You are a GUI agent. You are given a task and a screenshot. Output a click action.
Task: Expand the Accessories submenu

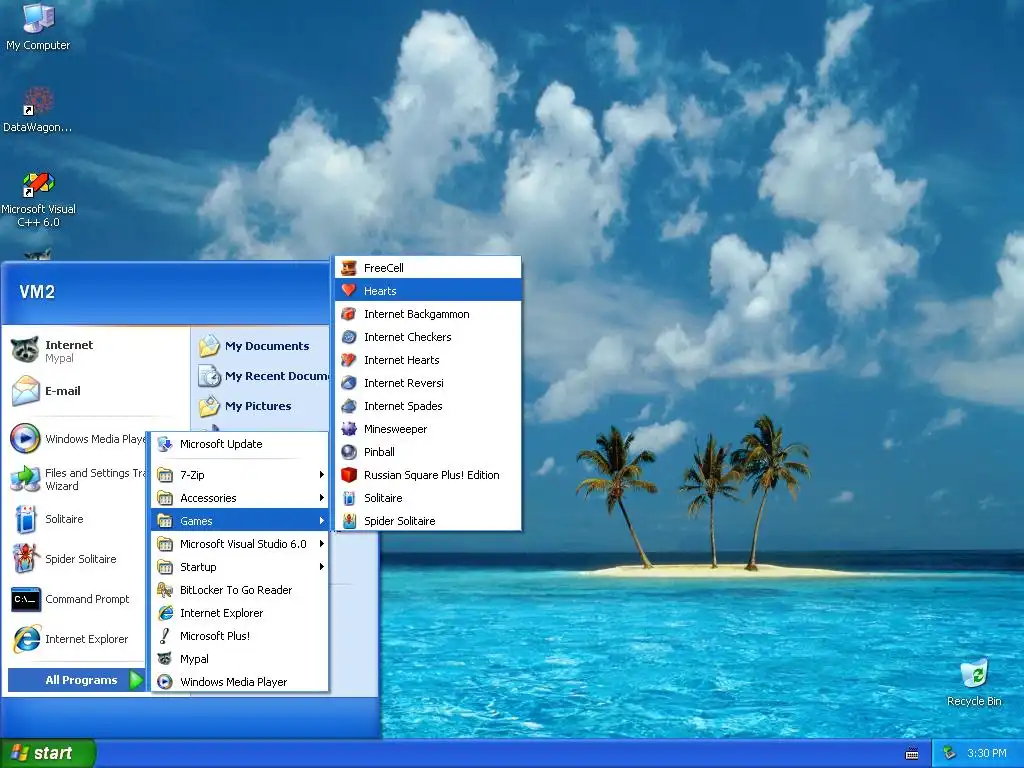click(x=240, y=498)
